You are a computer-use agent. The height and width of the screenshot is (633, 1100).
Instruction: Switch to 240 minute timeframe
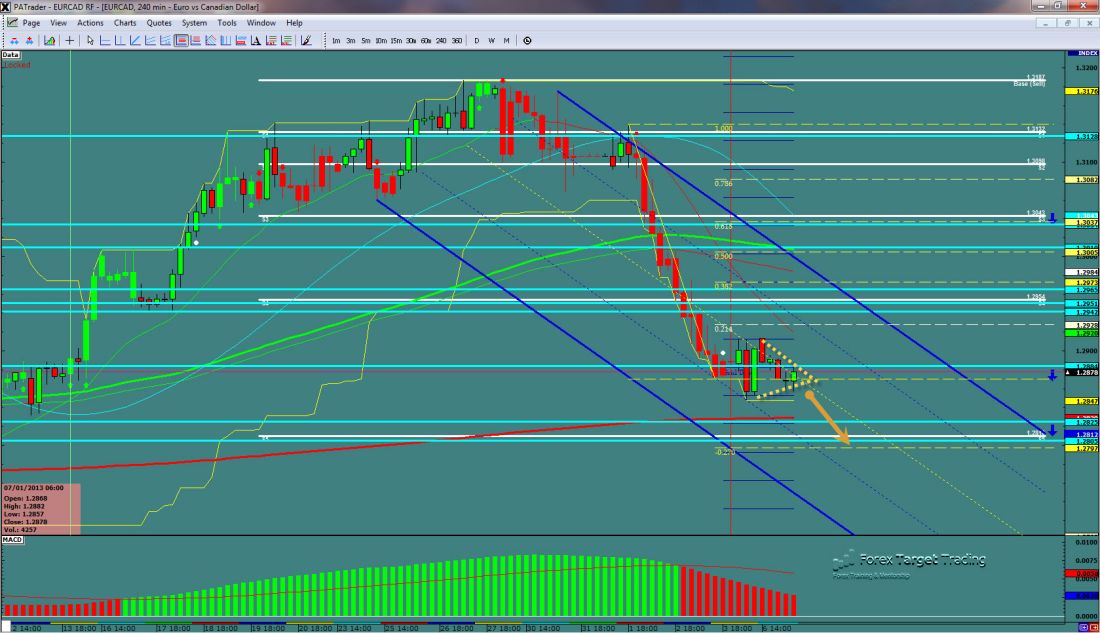(x=442, y=40)
